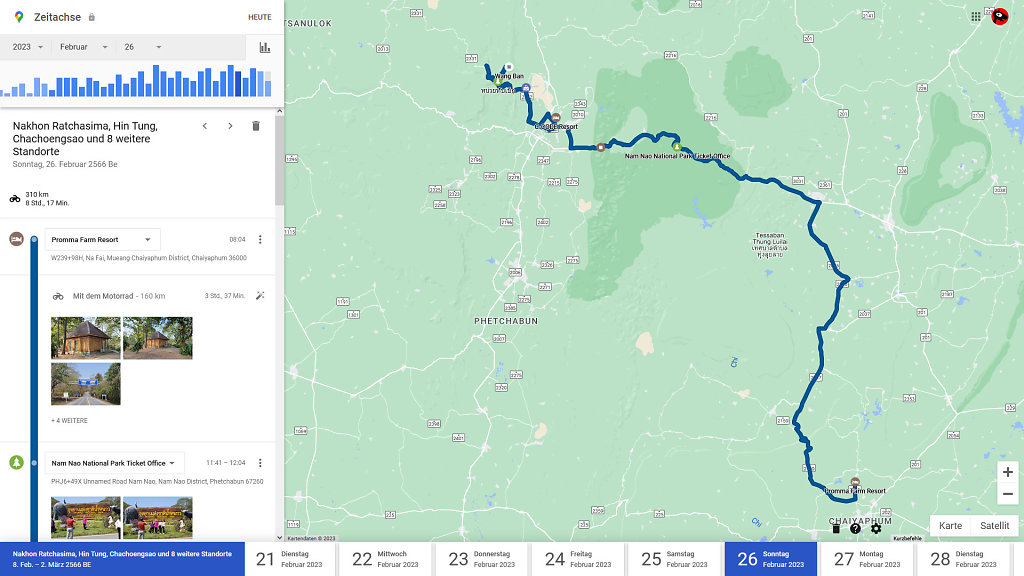Toggle the activity bar chart icon
Viewport: 1024px width, 576px height.
pyautogui.click(x=265, y=47)
